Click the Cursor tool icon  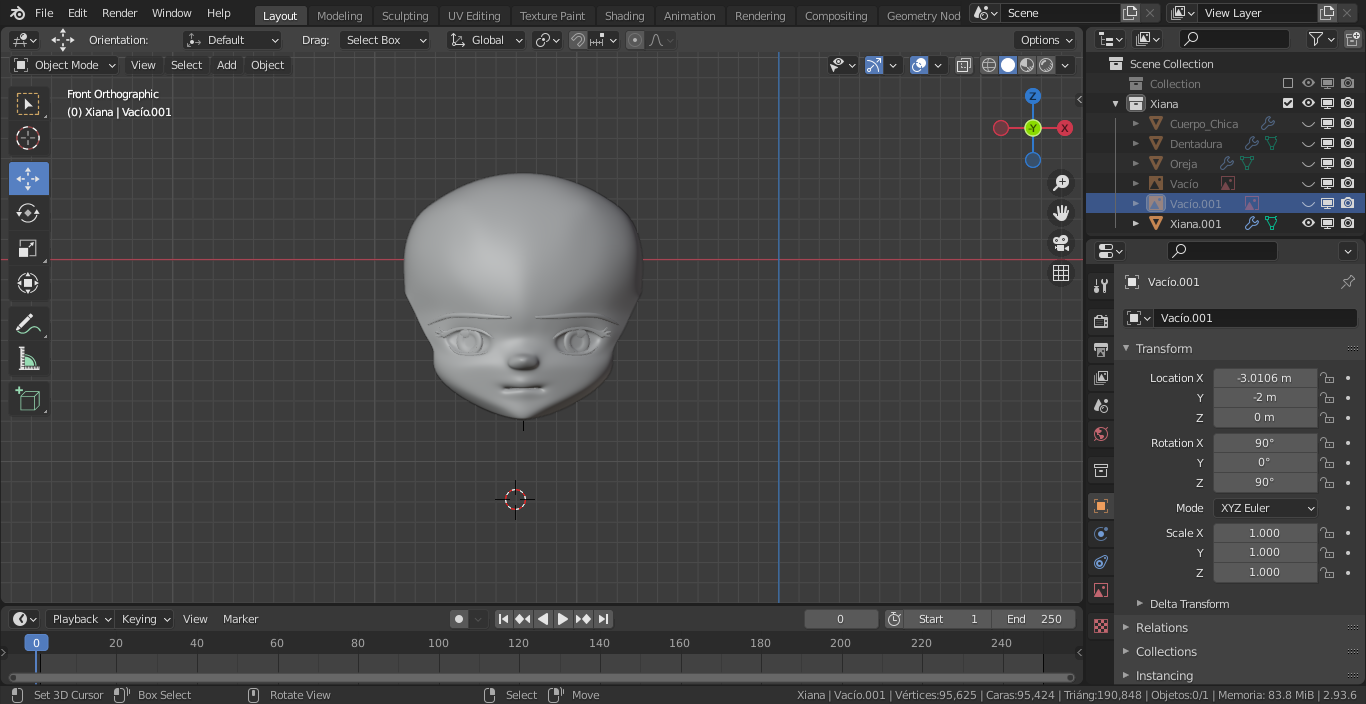point(28,138)
